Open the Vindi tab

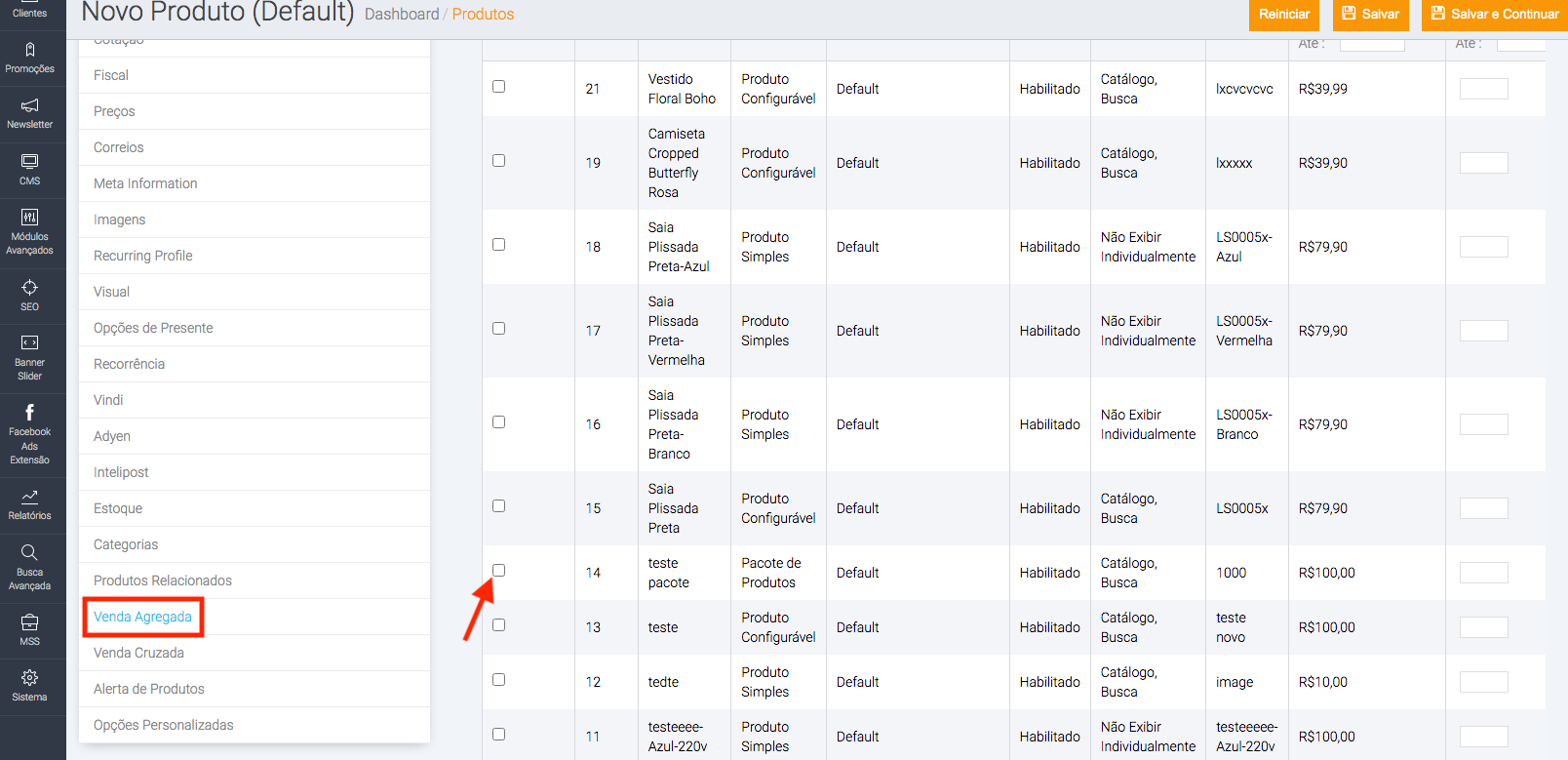pos(255,400)
